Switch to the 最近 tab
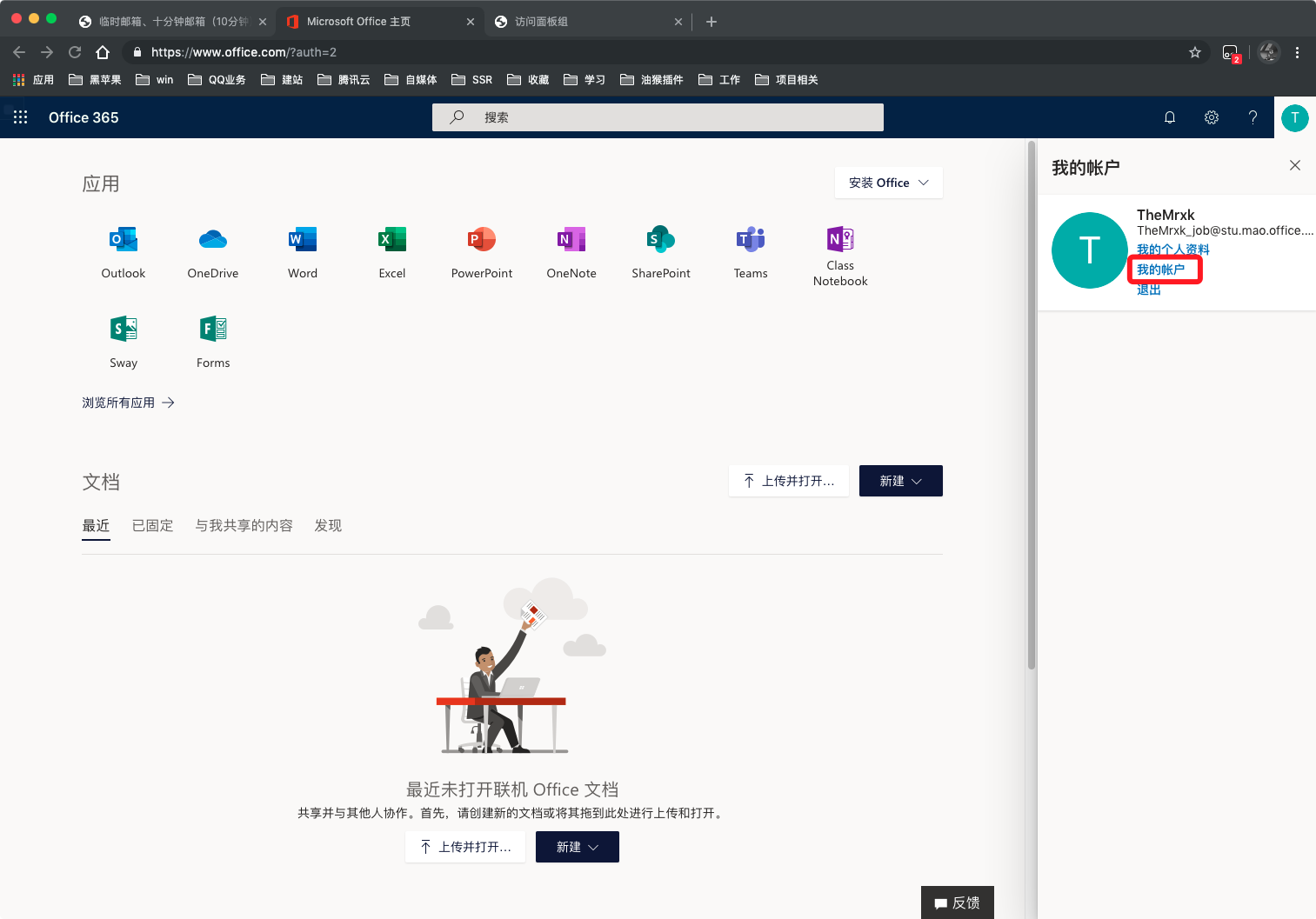Image resolution: width=1316 pixels, height=919 pixels. [x=96, y=526]
